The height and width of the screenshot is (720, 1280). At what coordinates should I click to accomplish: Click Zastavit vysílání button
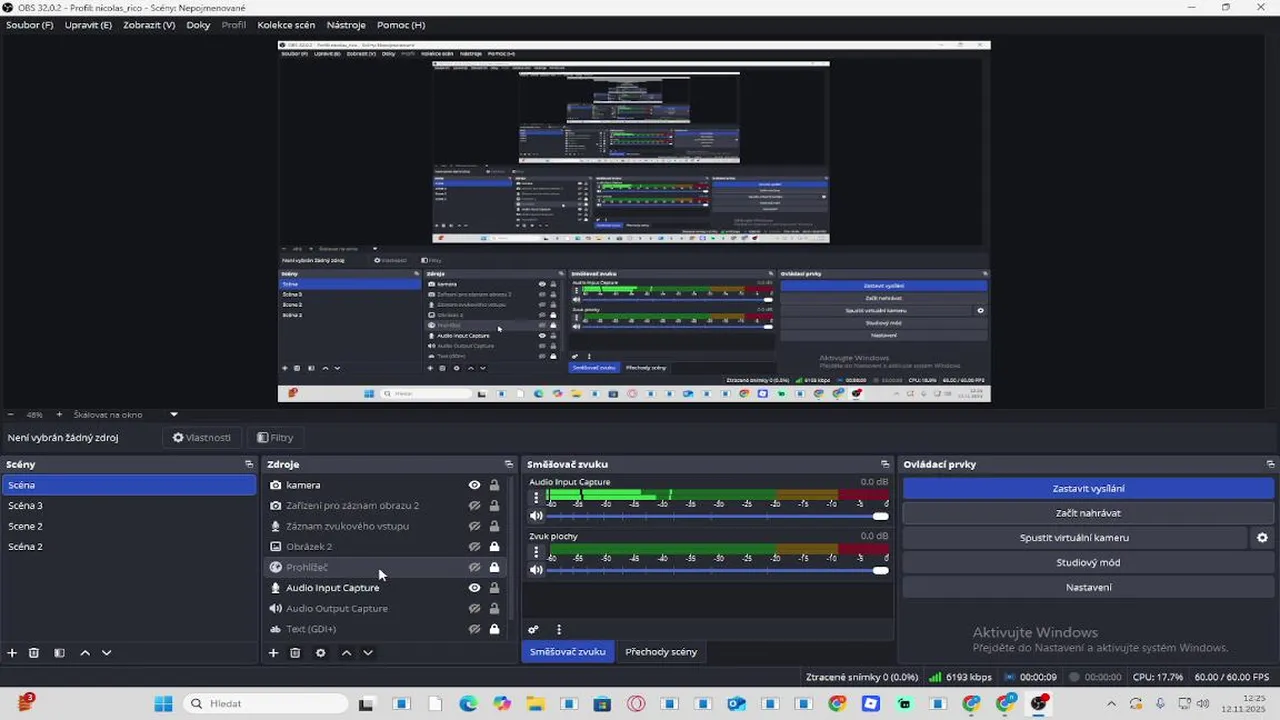point(1089,489)
